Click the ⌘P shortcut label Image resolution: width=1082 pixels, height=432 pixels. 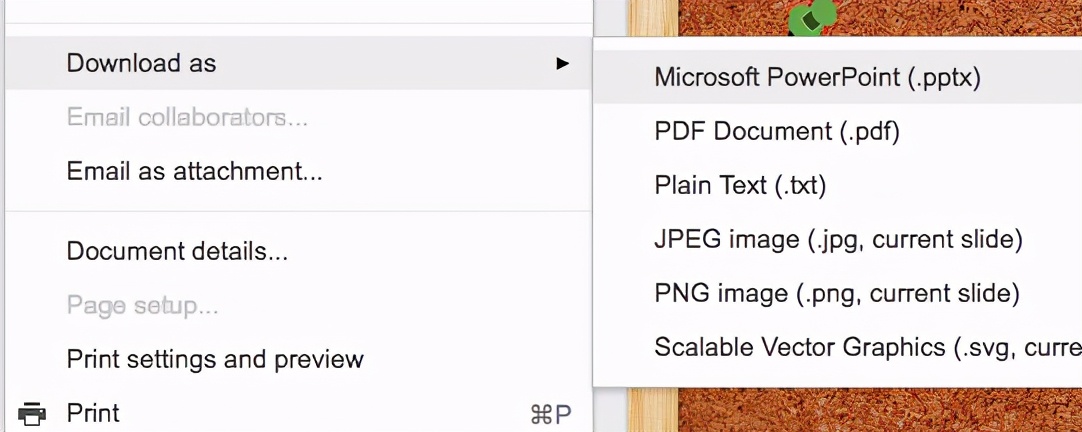[551, 414]
